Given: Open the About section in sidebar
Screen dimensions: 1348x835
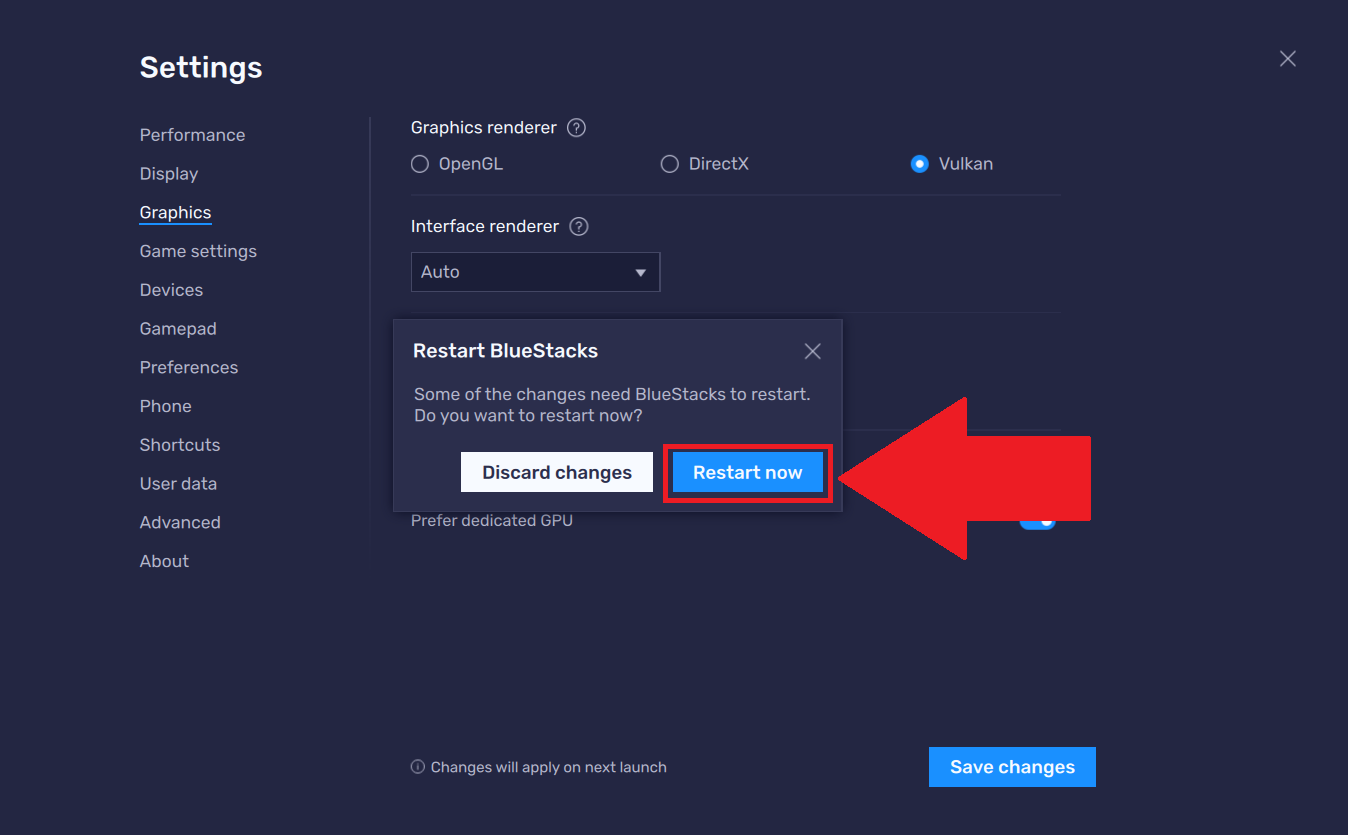Looking at the screenshot, I should [164, 561].
